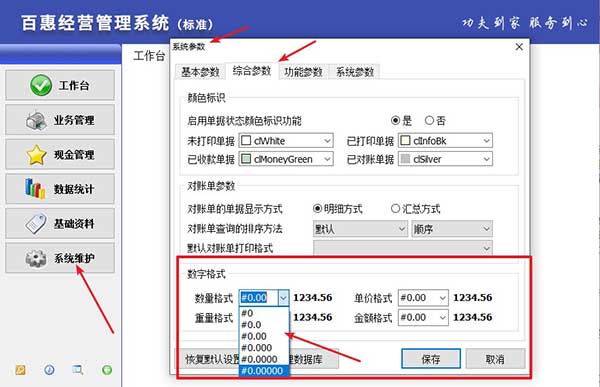
Task: Open 基础资料 in the sidebar
Action: [60, 224]
